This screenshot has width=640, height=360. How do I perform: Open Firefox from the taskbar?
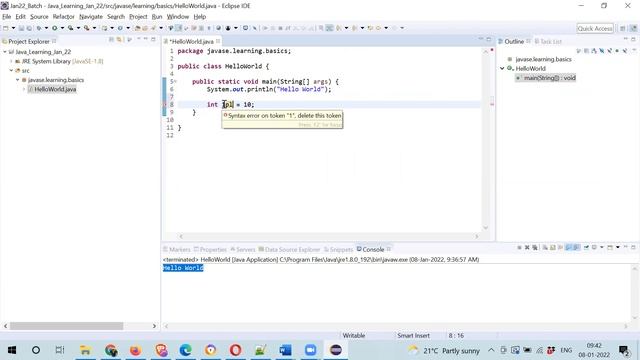pyautogui.click(x=135, y=350)
